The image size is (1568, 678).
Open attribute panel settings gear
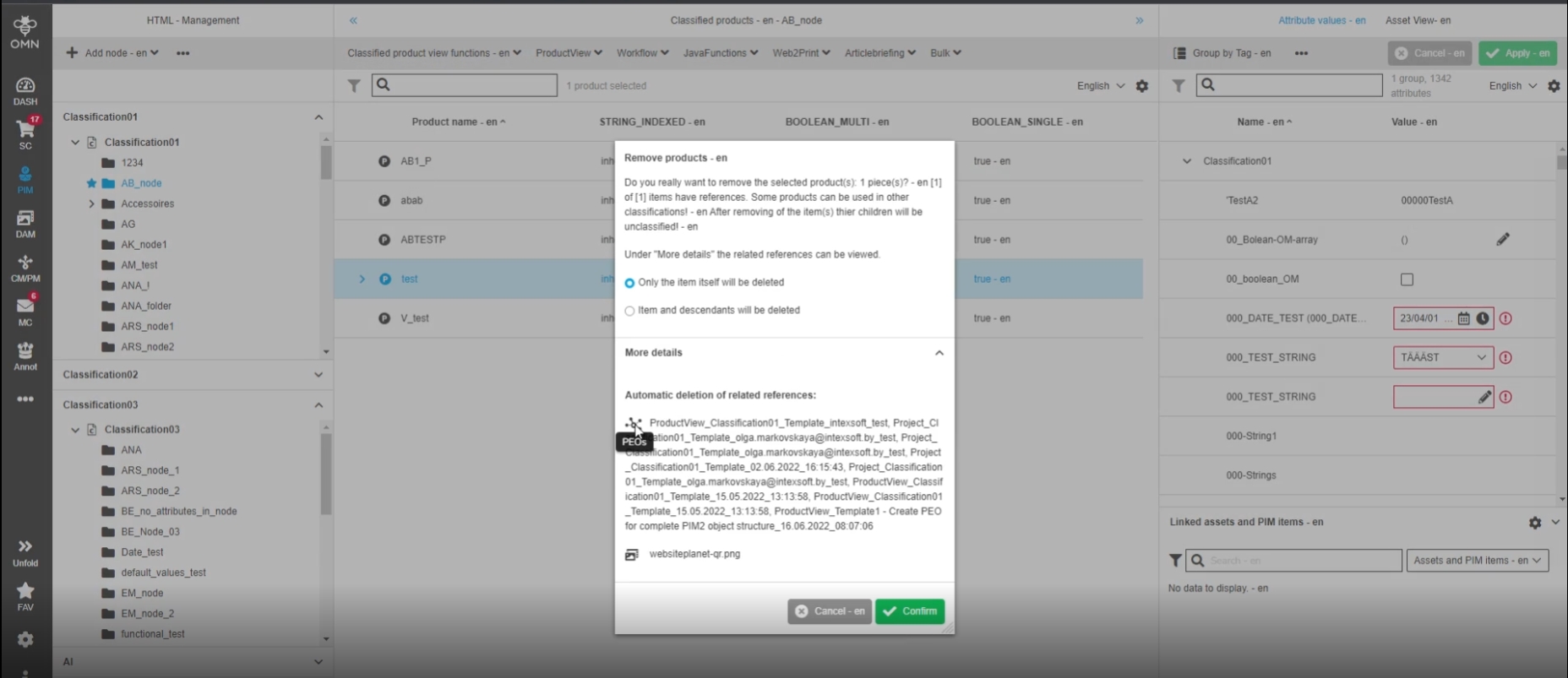[x=1554, y=86]
